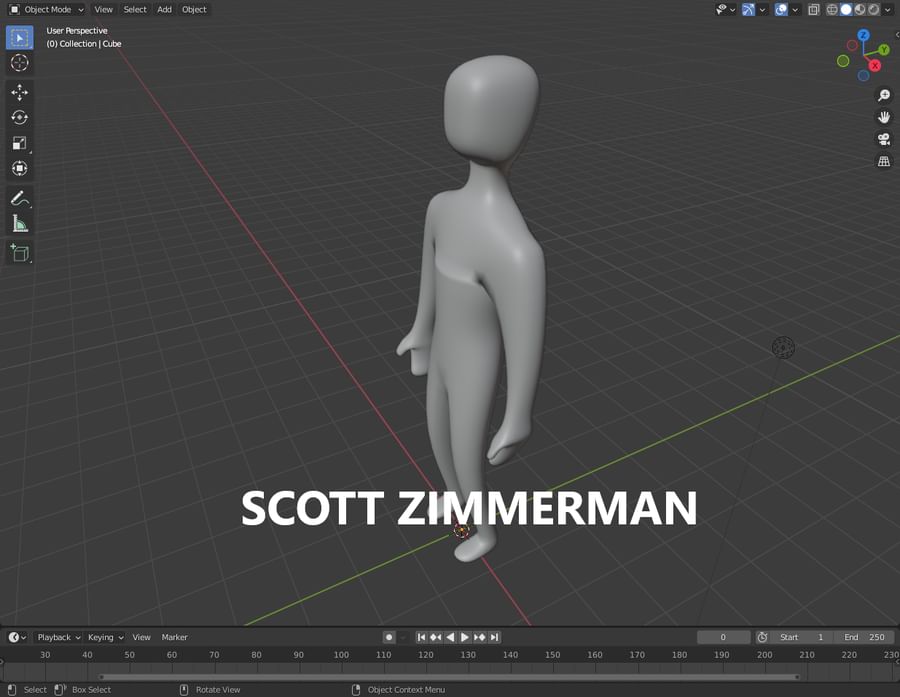
Task: Jump to the next keyframe
Action: (x=480, y=637)
